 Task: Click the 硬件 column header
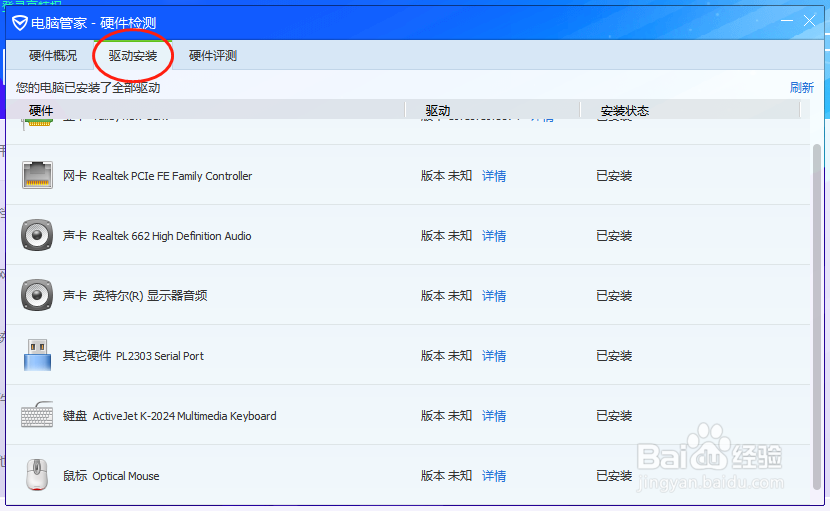click(41, 110)
